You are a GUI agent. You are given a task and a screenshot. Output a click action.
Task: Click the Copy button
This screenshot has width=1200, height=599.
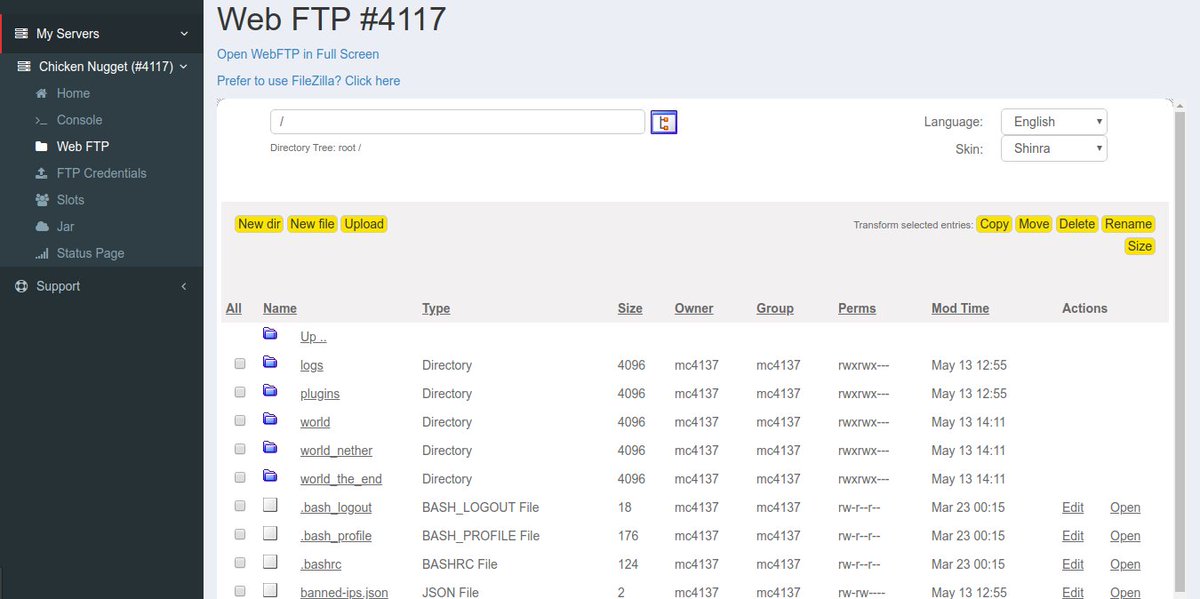click(994, 224)
